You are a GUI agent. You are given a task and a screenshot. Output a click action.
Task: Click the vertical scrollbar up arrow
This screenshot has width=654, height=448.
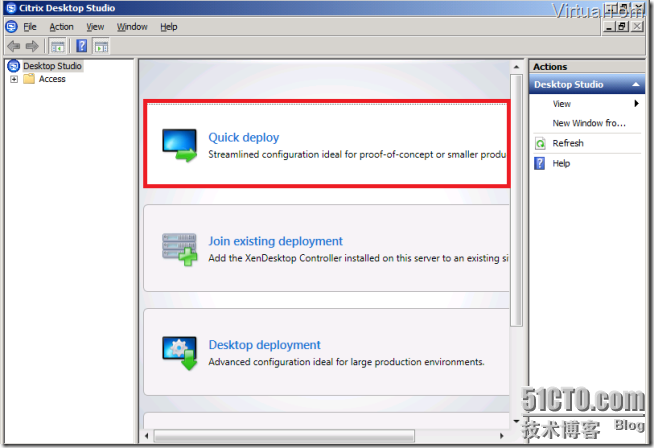[x=516, y=67]
